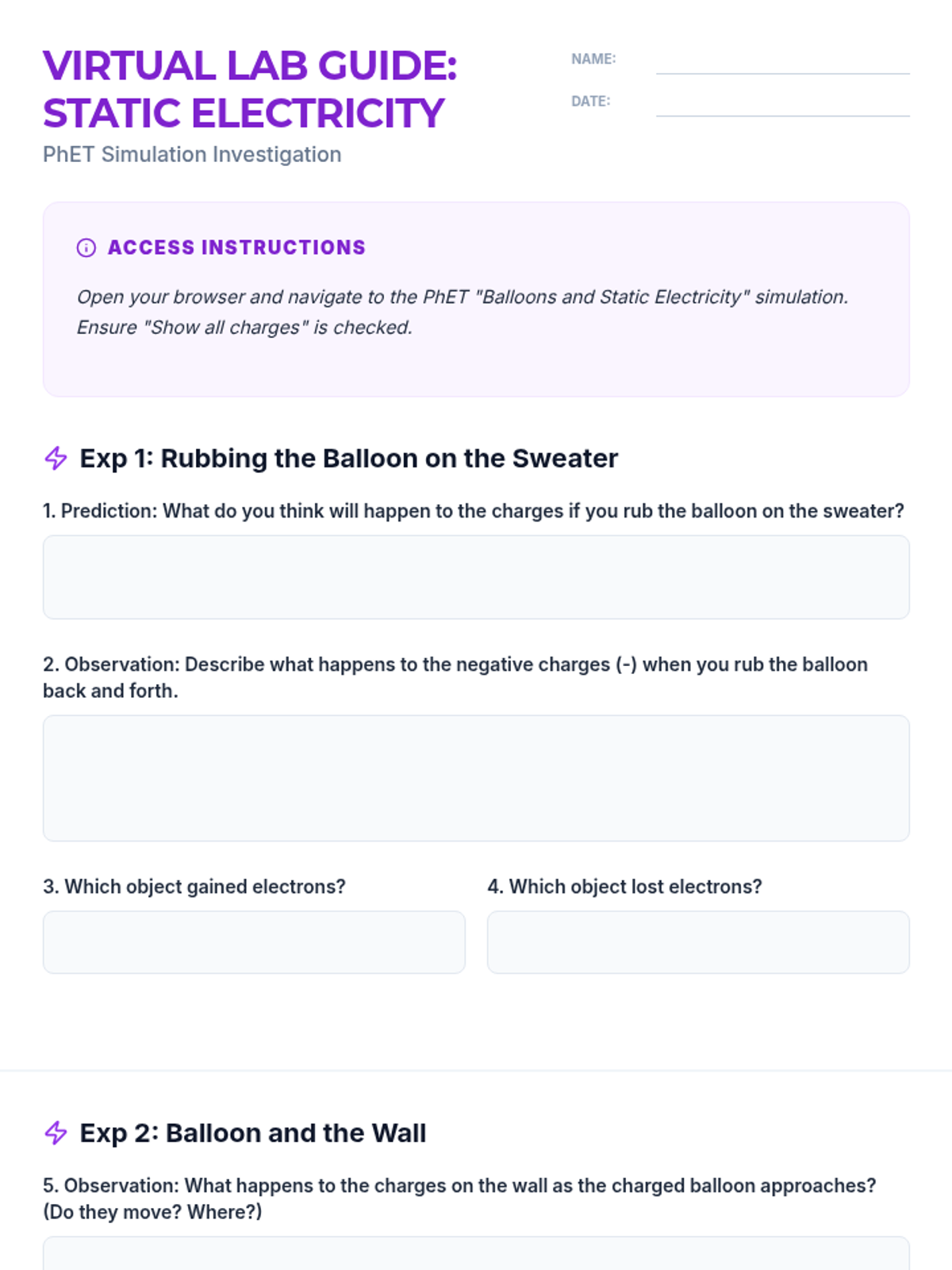The width and height of the screenshot is (952, 1270).
Task: Click the 'PhET Simulation Investigation' subtitle
Action: 192,154
